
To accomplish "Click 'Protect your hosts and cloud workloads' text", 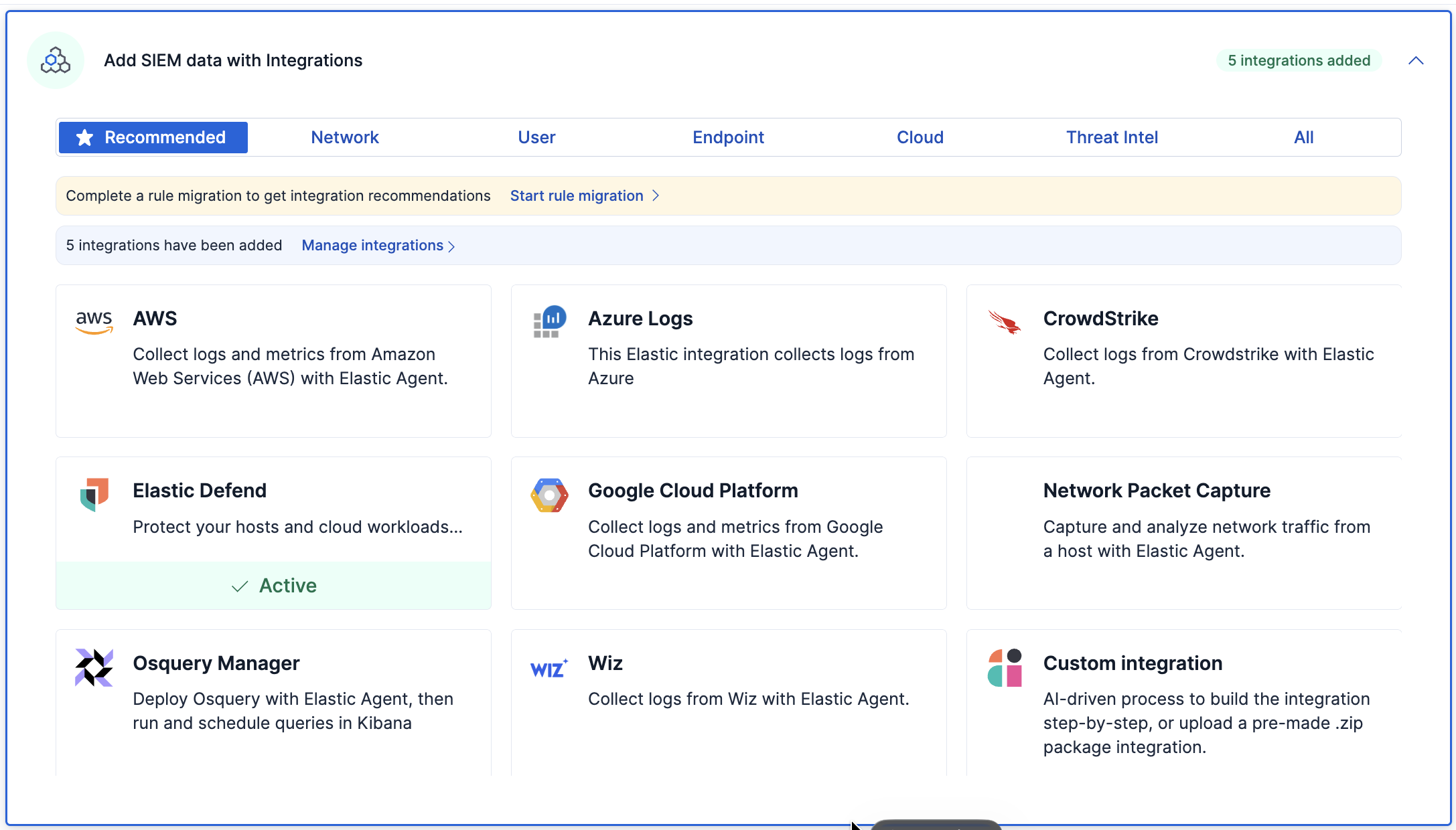I will [x=297, y=527].
